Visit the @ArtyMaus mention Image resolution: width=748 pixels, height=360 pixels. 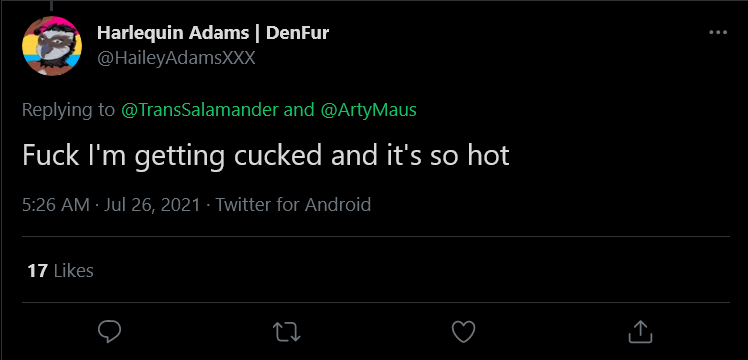[369, 110]
